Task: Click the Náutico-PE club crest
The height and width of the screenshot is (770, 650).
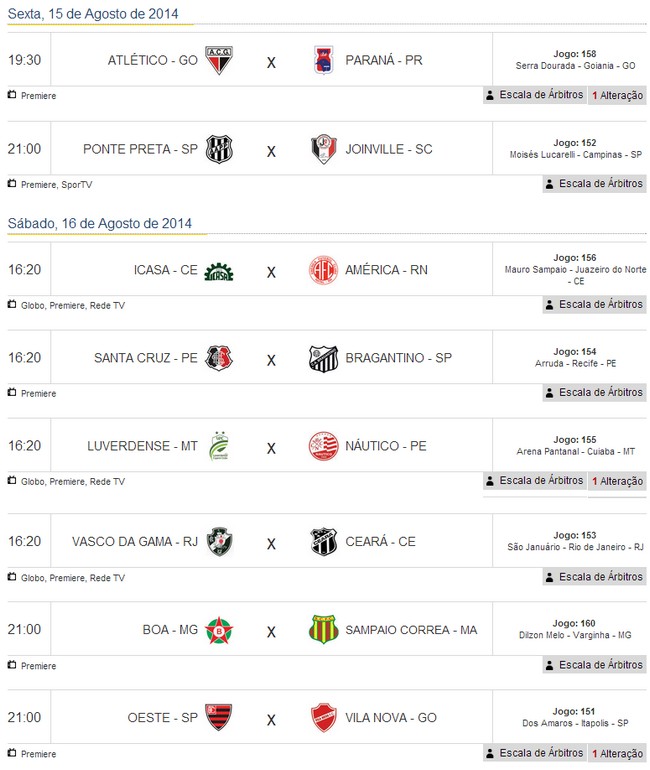Action: pos(323,446)
